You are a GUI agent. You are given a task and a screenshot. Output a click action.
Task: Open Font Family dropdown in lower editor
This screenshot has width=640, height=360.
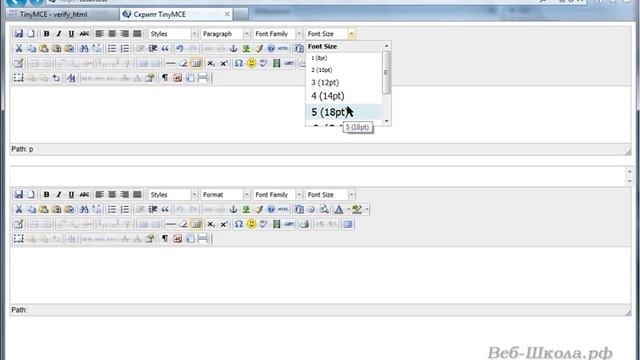pos(277,195)
